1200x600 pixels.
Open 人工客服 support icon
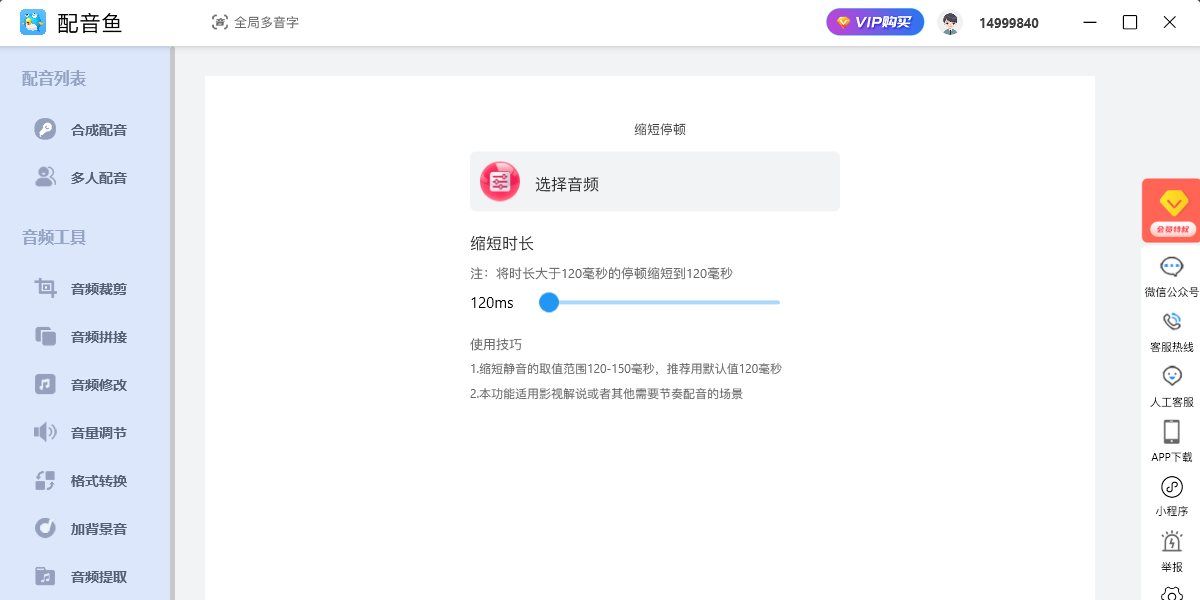[1171, 376]
